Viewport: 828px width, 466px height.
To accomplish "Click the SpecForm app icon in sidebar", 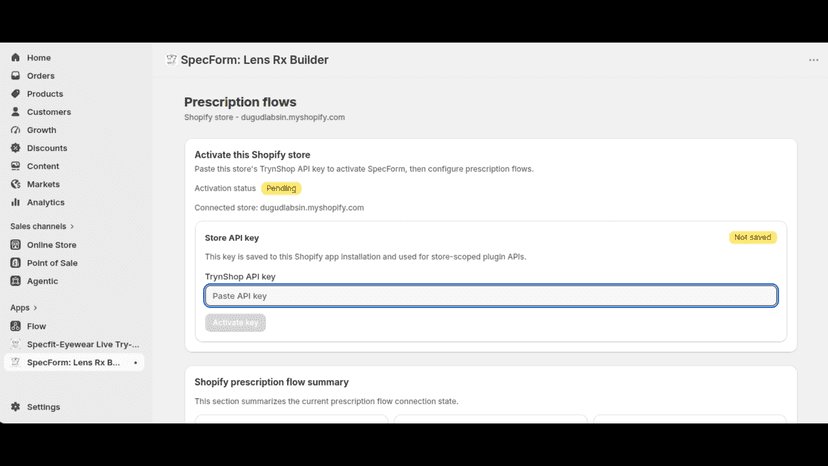I will [x=15, y=362].
